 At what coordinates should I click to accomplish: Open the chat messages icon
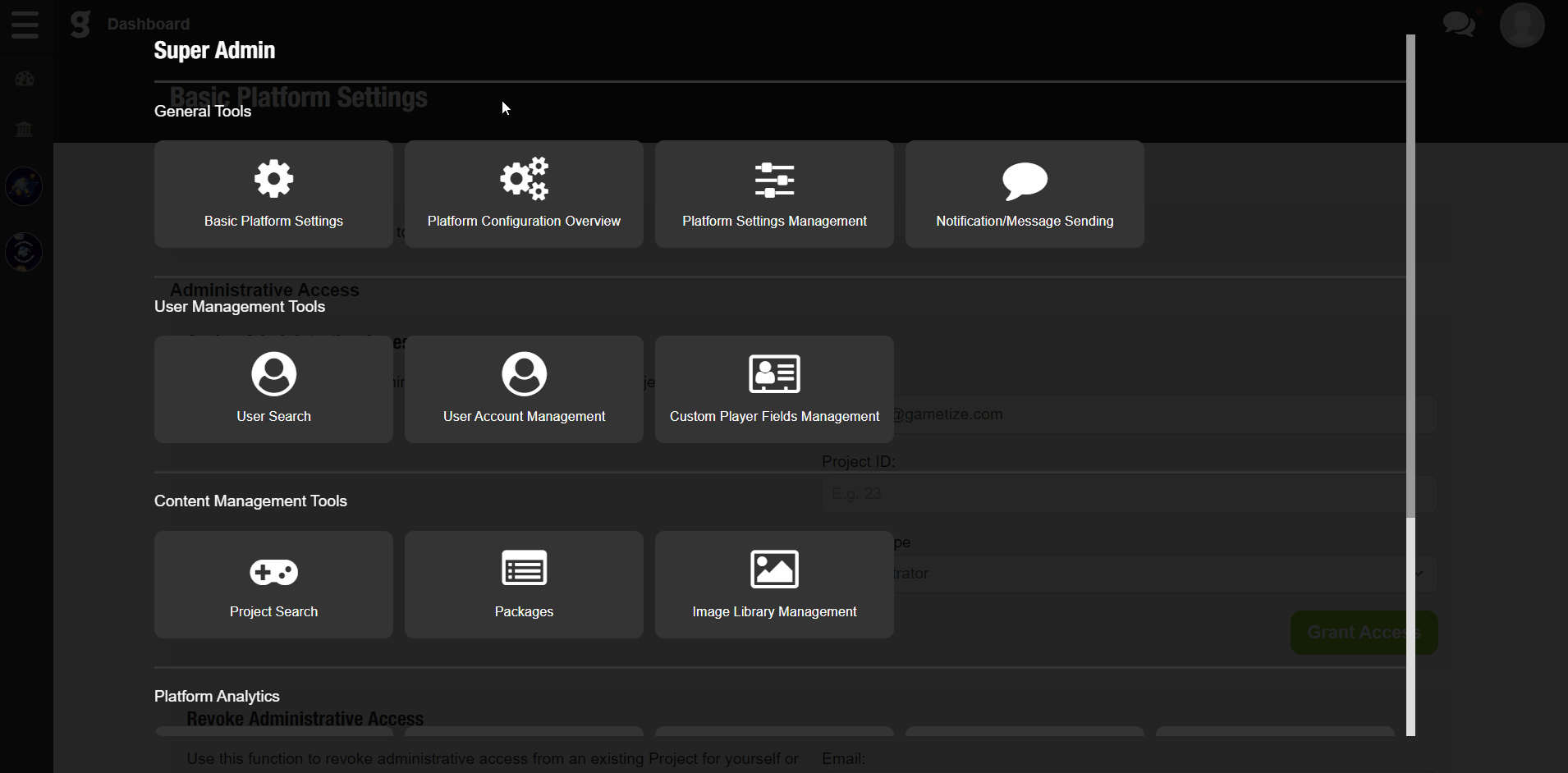click(1459, 24)
